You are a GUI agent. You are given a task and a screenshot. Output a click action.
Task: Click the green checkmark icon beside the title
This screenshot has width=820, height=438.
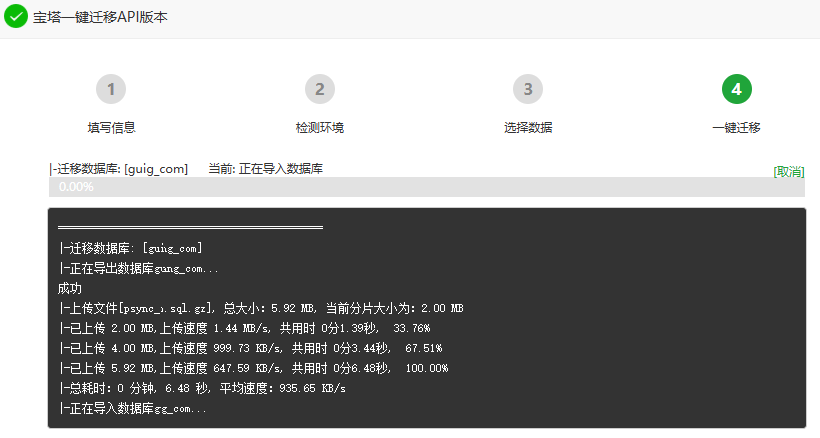(x=16, y=16)
